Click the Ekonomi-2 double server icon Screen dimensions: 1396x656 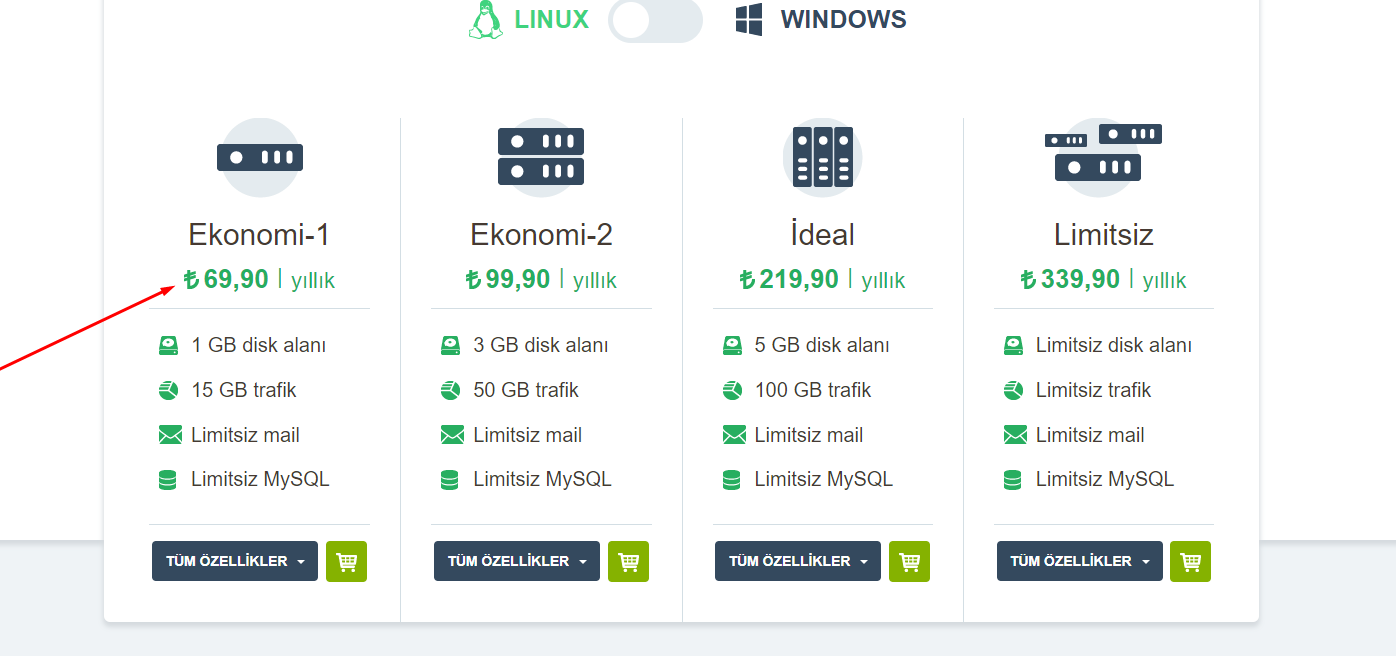(541, 157)
